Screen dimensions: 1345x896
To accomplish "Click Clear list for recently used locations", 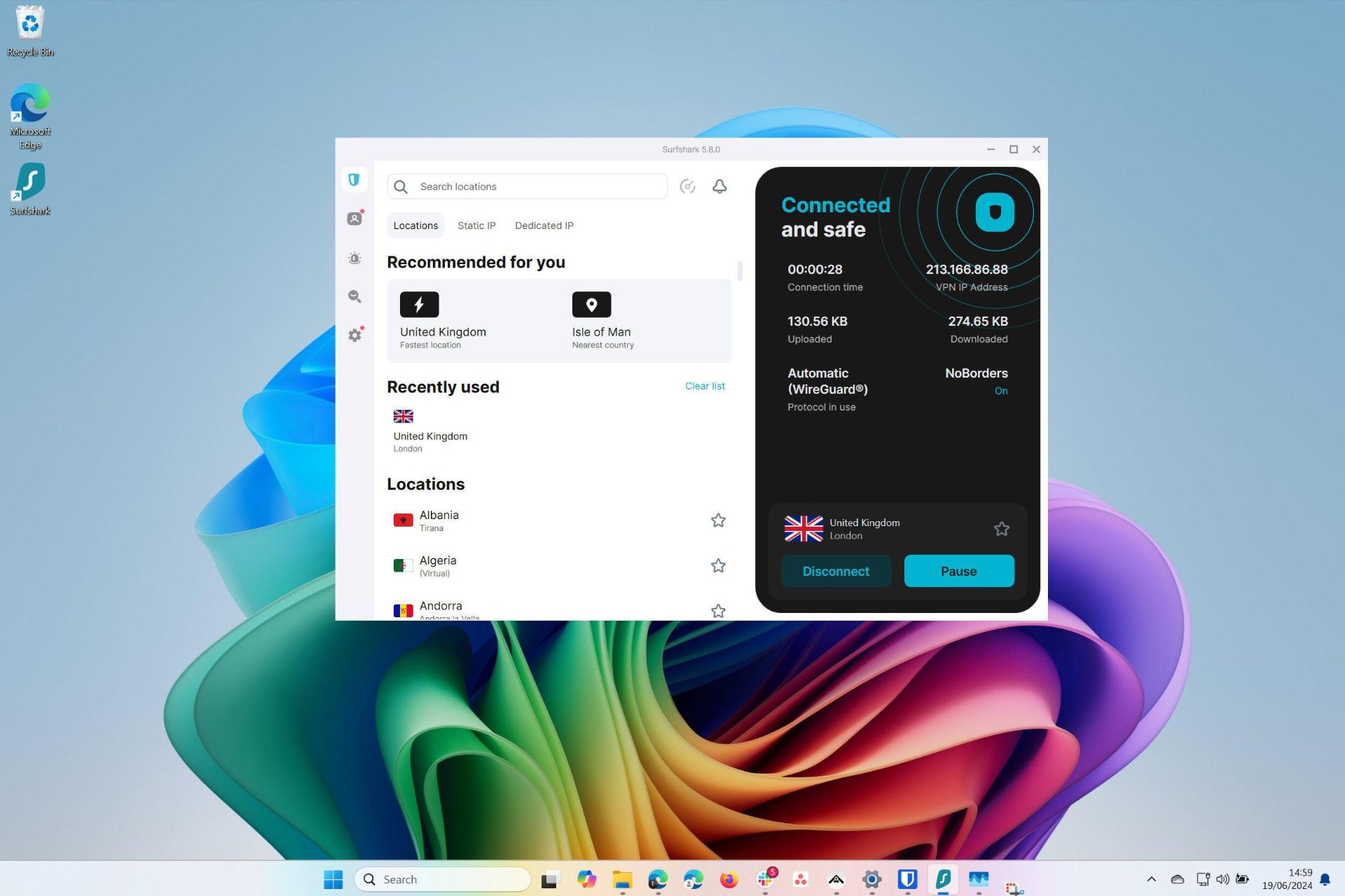I will [x=705, y=385].
